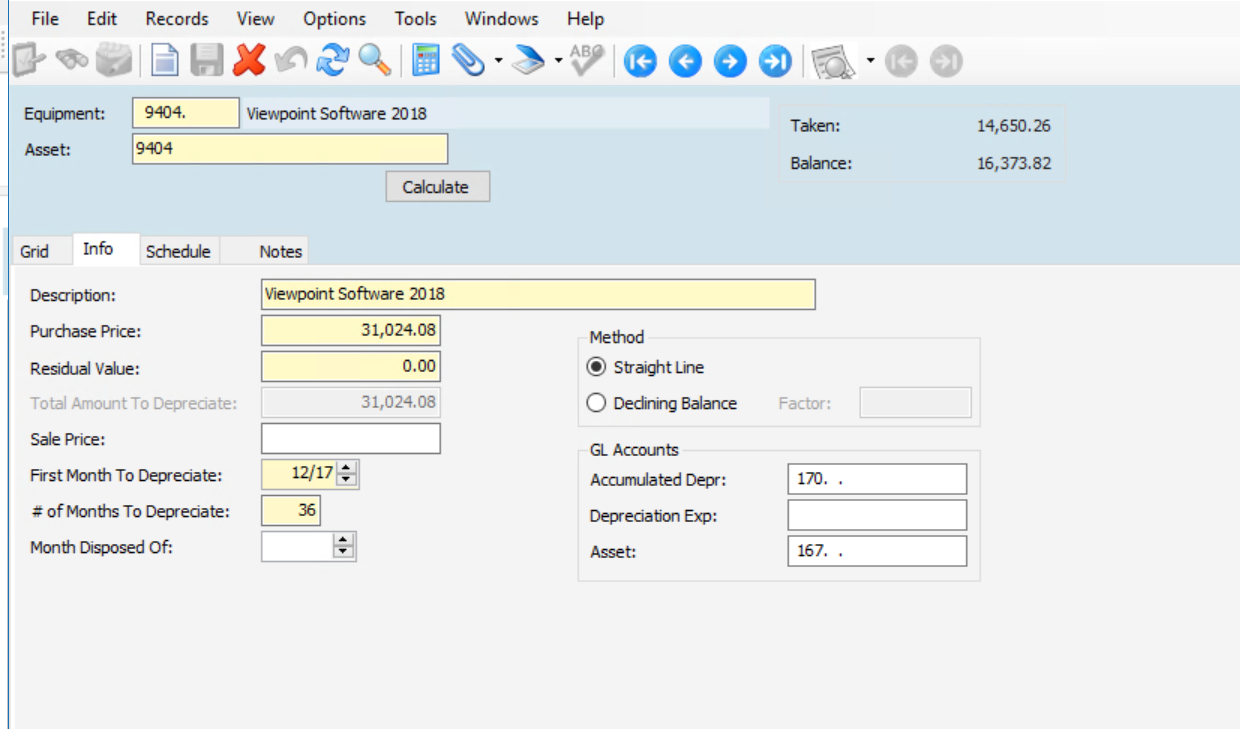
Task: Click the paperclip attachments icon
Action: click(x=468, y=62)
